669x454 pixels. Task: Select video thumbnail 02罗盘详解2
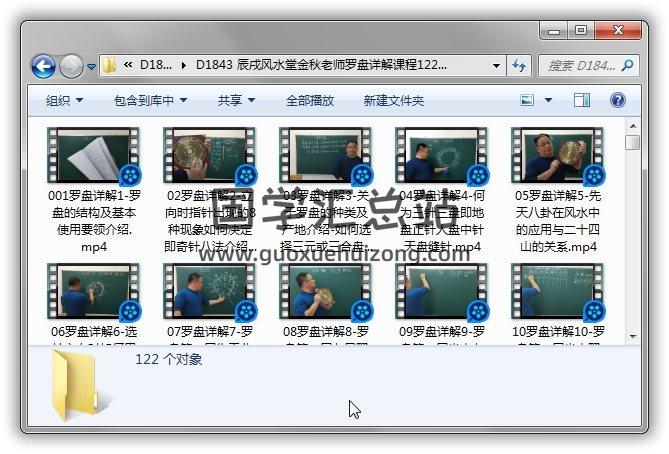pyautogui.click(x=210, y=156)
